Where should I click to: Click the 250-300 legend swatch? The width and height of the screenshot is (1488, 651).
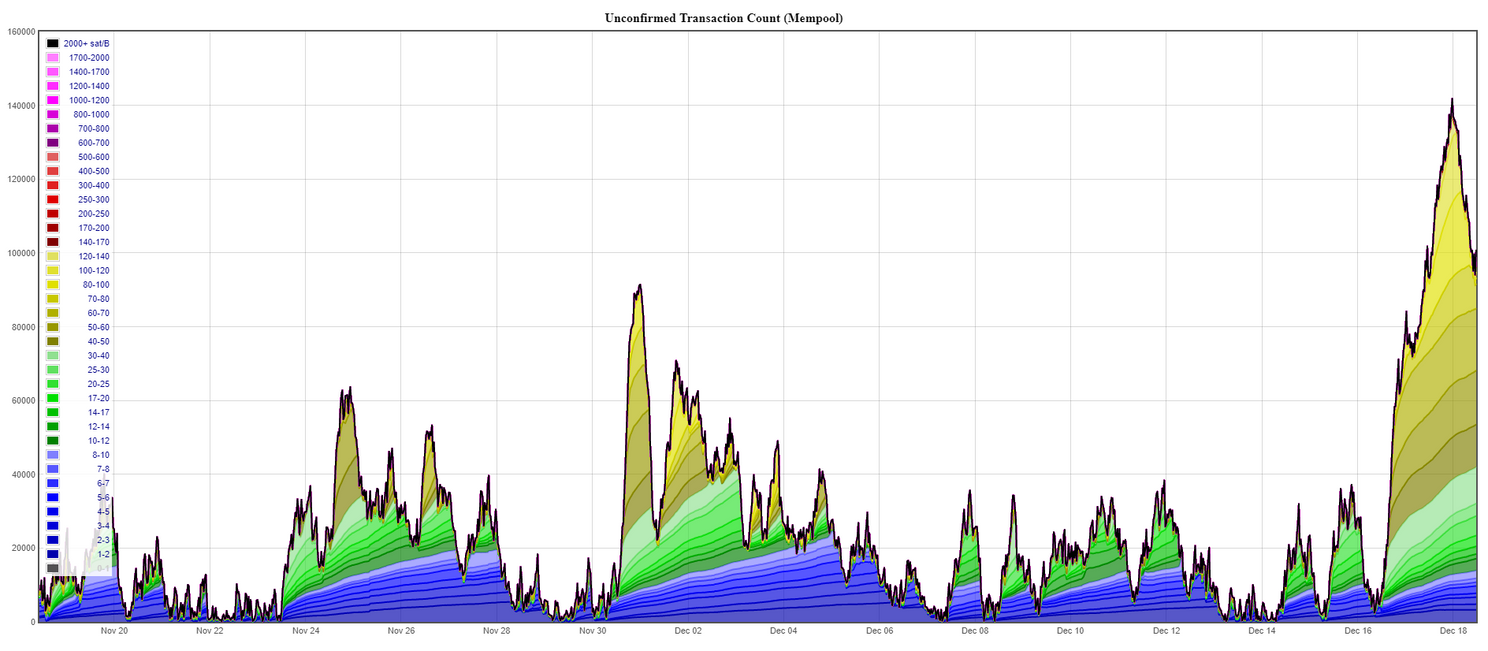pos(53,200)
